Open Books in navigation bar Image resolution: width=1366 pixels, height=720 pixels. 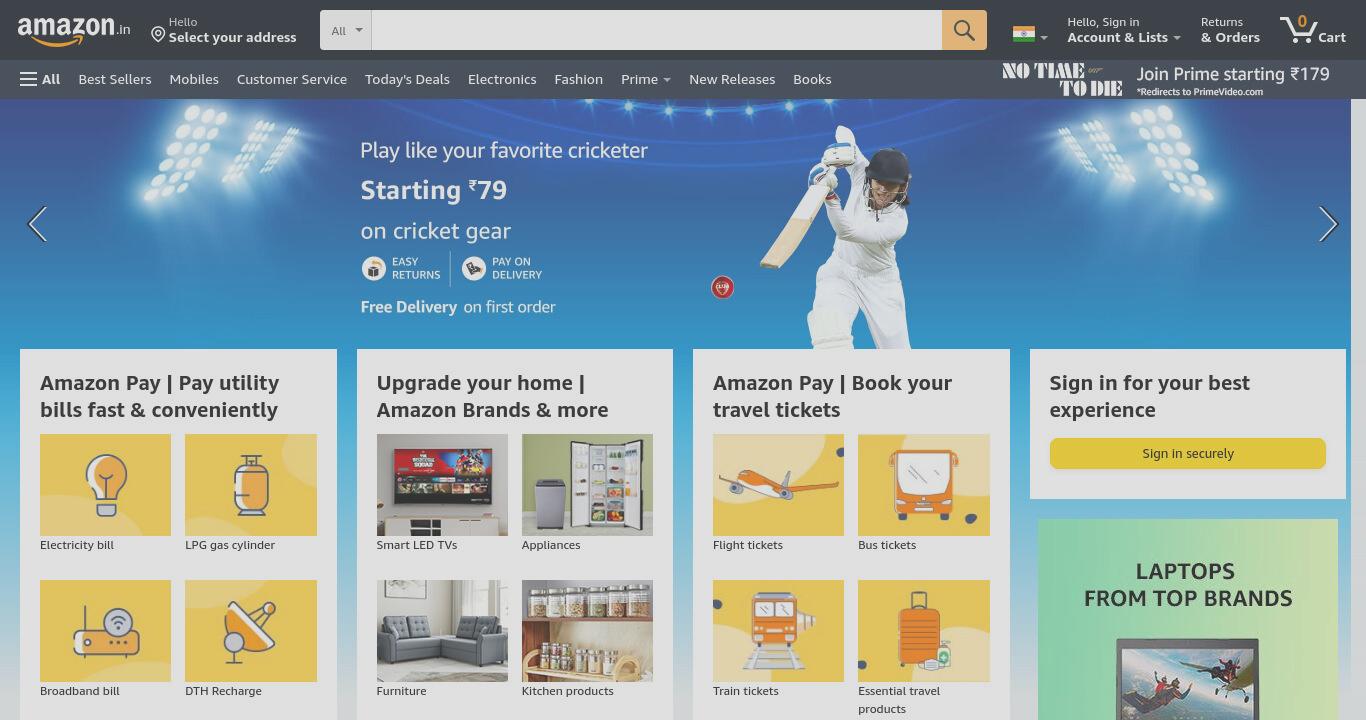click(x=812, y=79)
